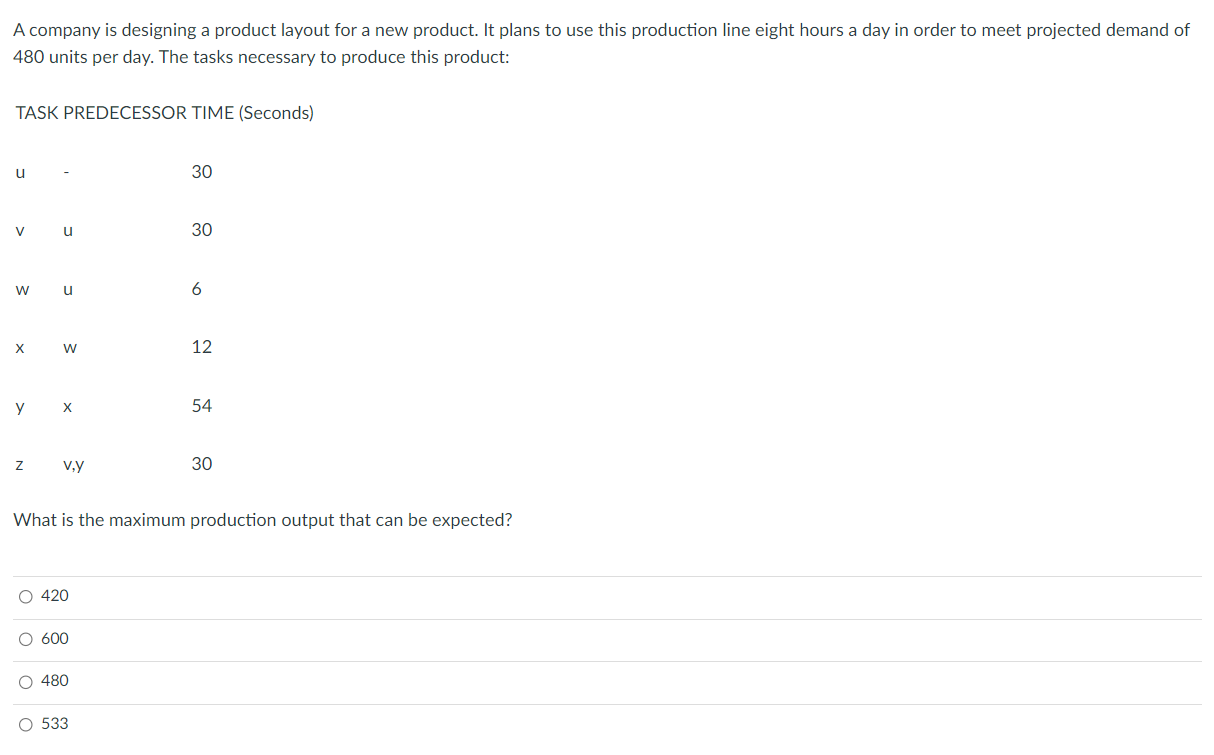
Task: Select the 480 radio button
Action: (x=25, y=681)
